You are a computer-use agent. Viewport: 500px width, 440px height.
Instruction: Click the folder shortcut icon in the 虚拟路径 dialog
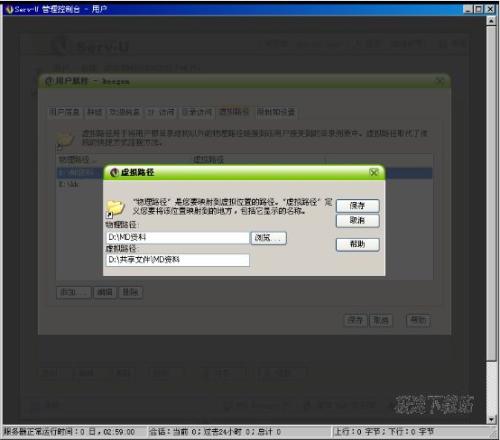click(x=115, y=208)
